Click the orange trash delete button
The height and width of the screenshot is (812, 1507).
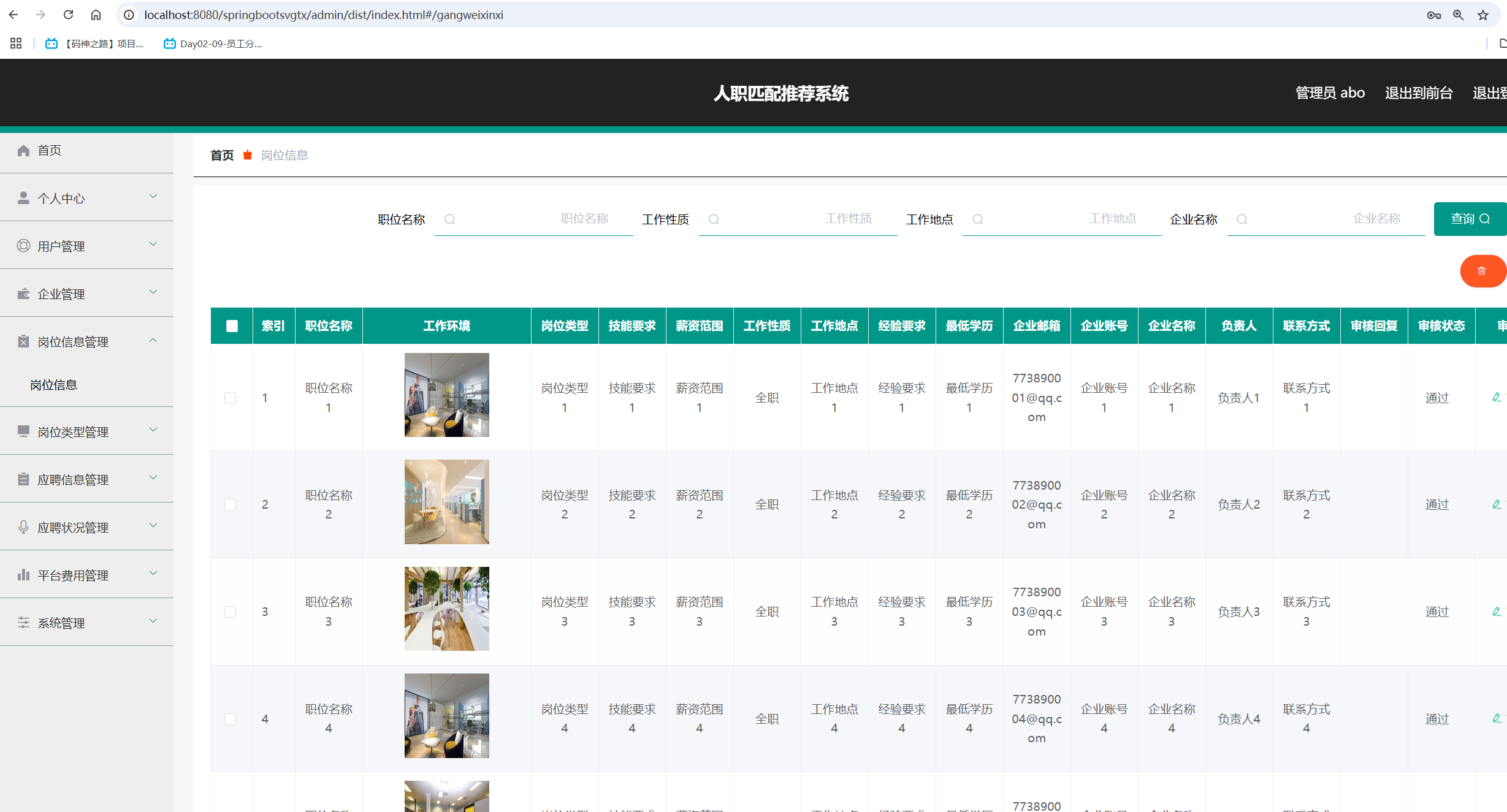(1482, 271)
